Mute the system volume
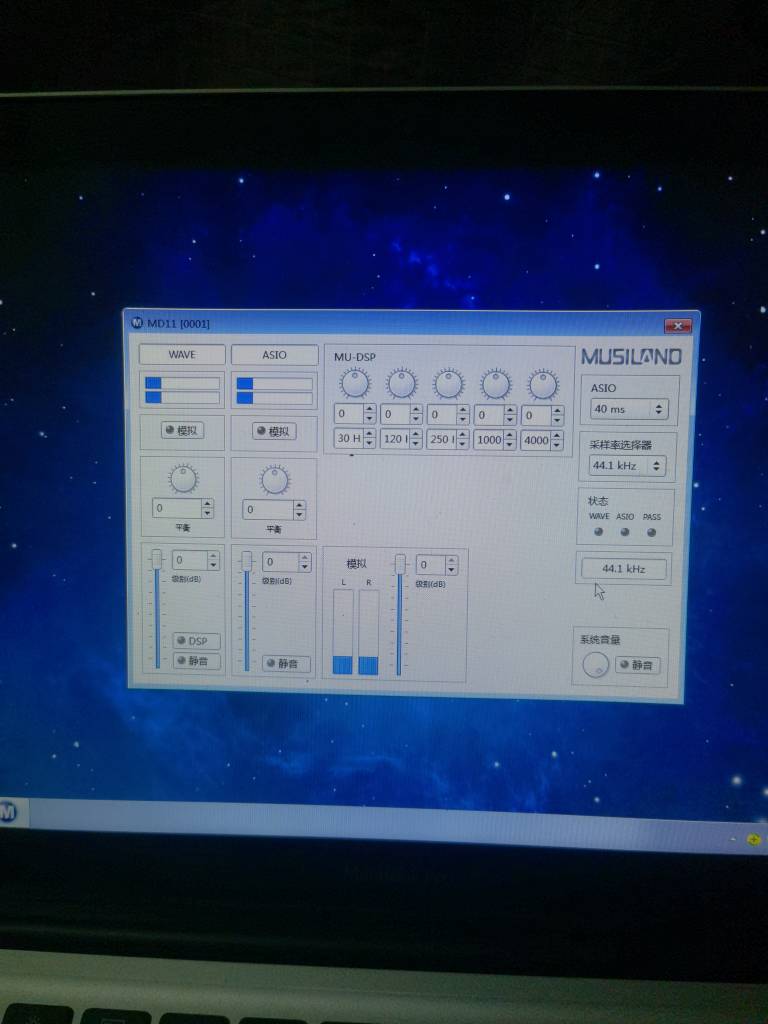The height and width of the screenshot is (1024, 768). click(637, 665)
